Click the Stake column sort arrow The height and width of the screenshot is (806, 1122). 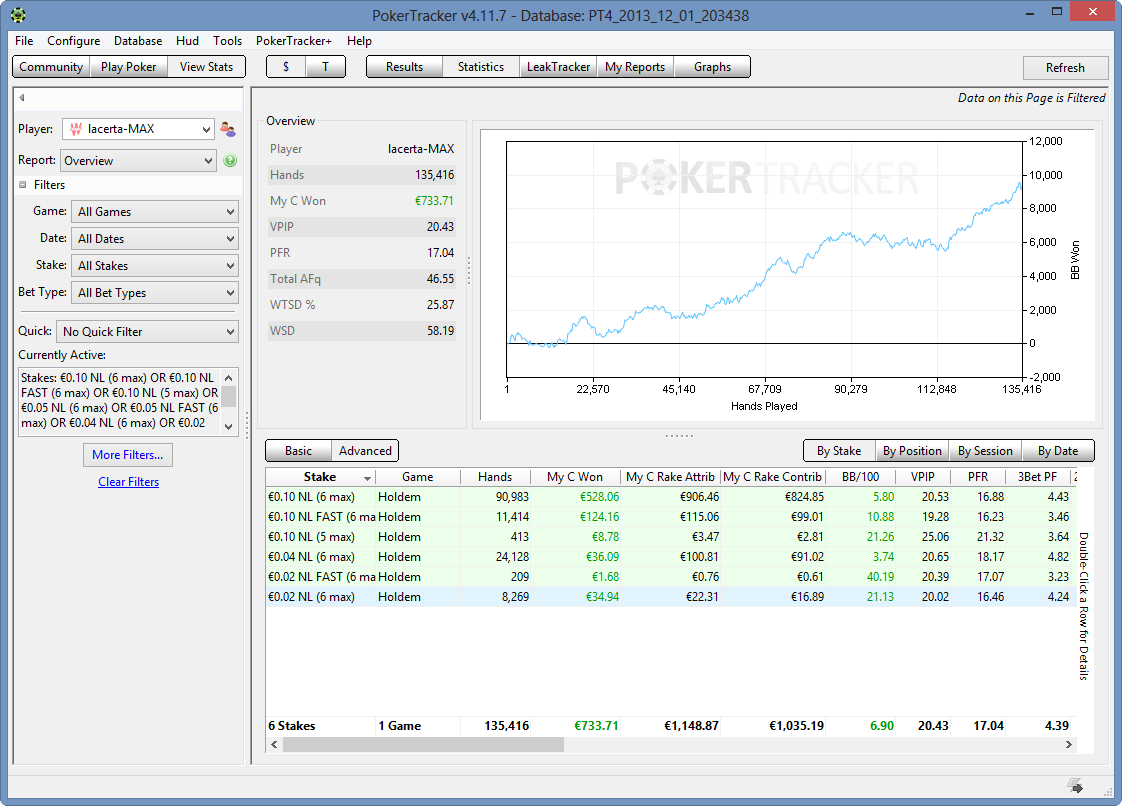click(367, 478)
